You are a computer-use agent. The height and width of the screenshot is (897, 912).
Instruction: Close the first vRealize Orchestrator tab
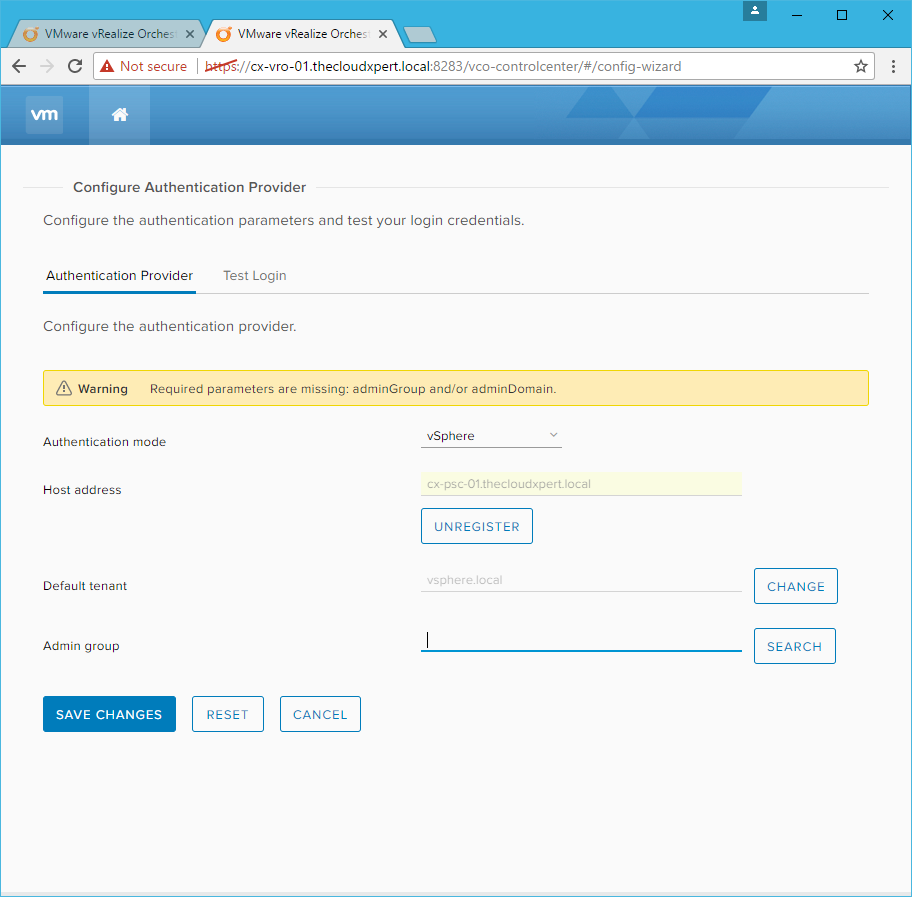pos(190,34)
